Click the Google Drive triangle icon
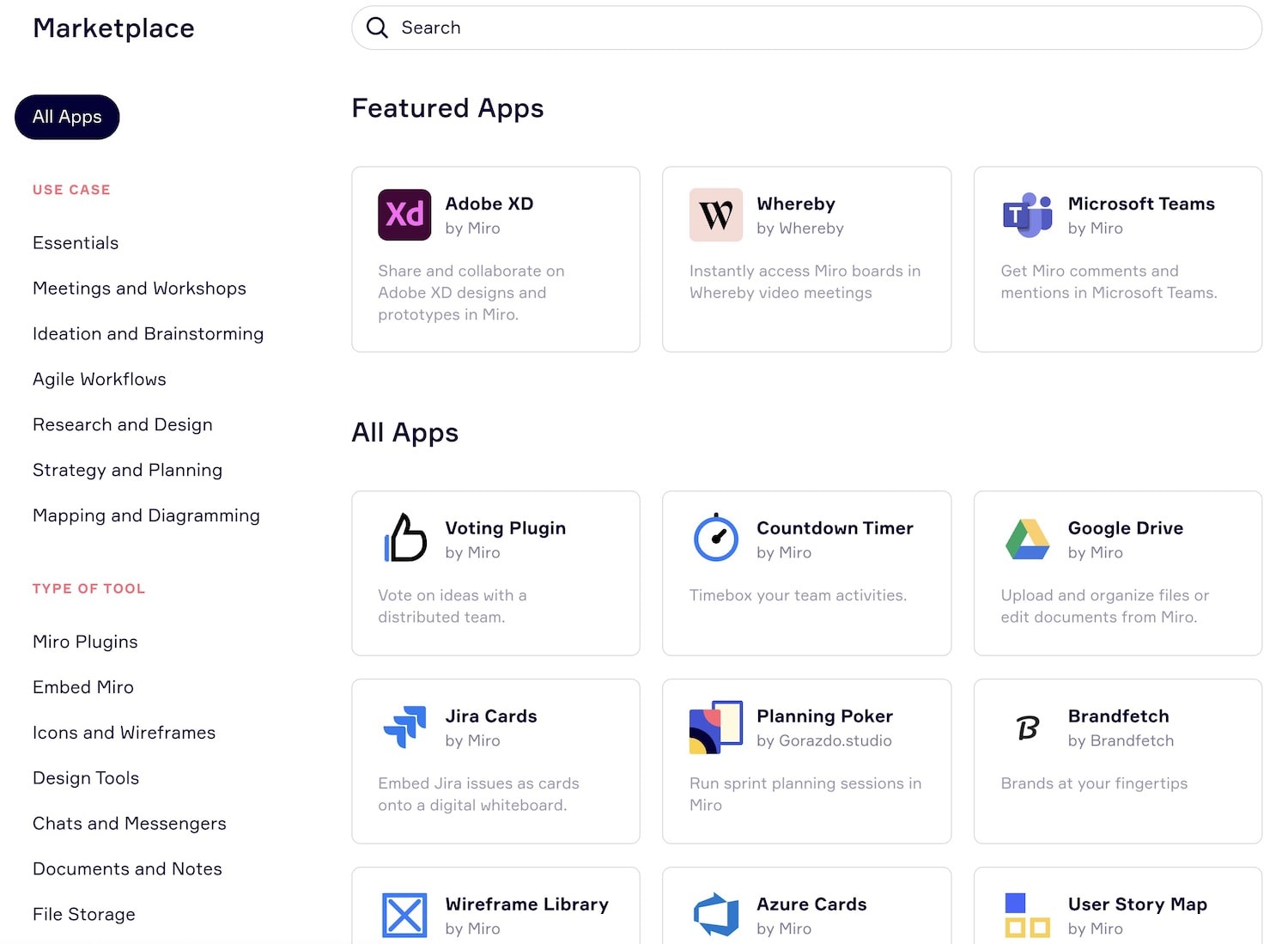 pos(1028,539)
